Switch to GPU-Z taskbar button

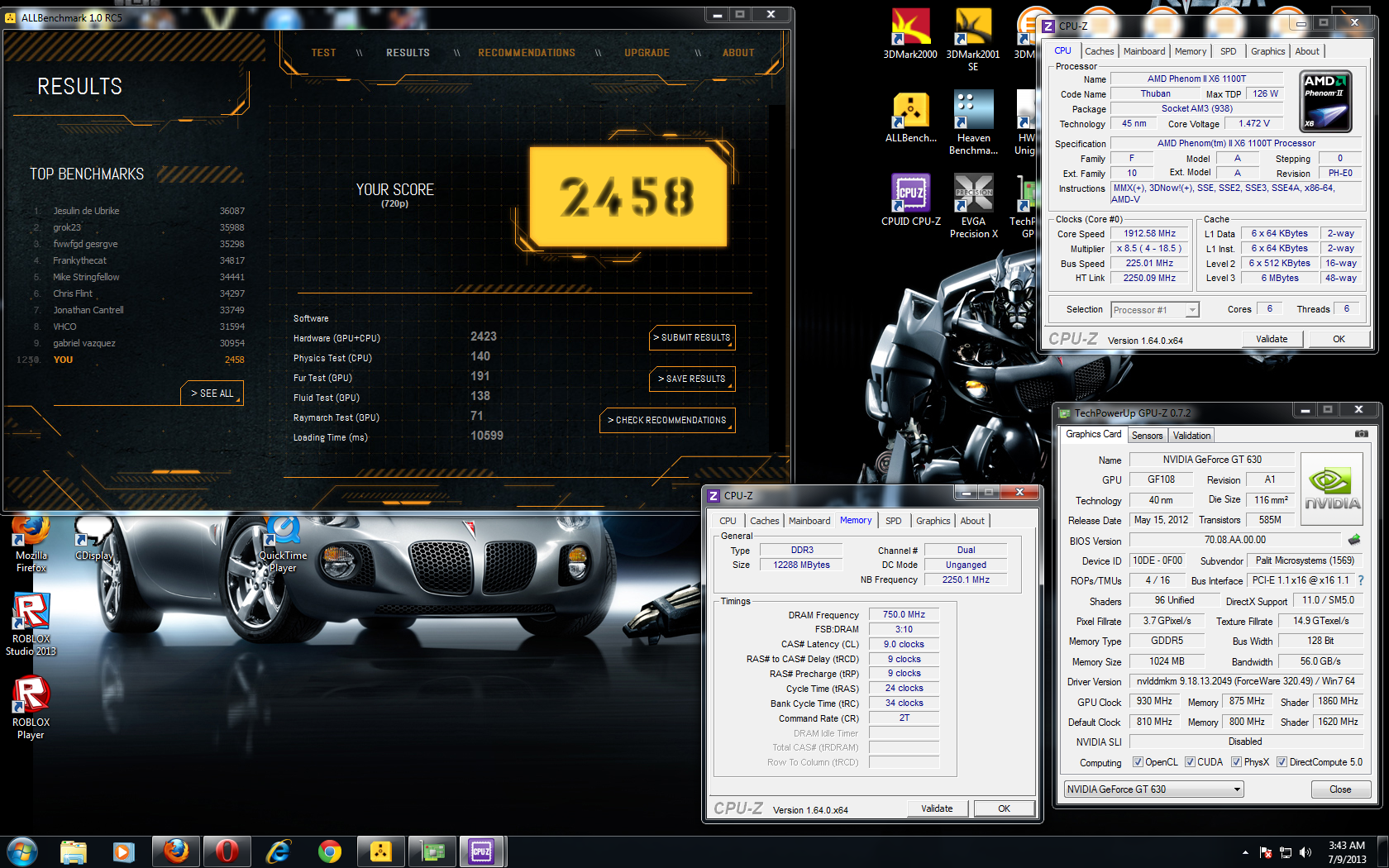pos(432,851)
